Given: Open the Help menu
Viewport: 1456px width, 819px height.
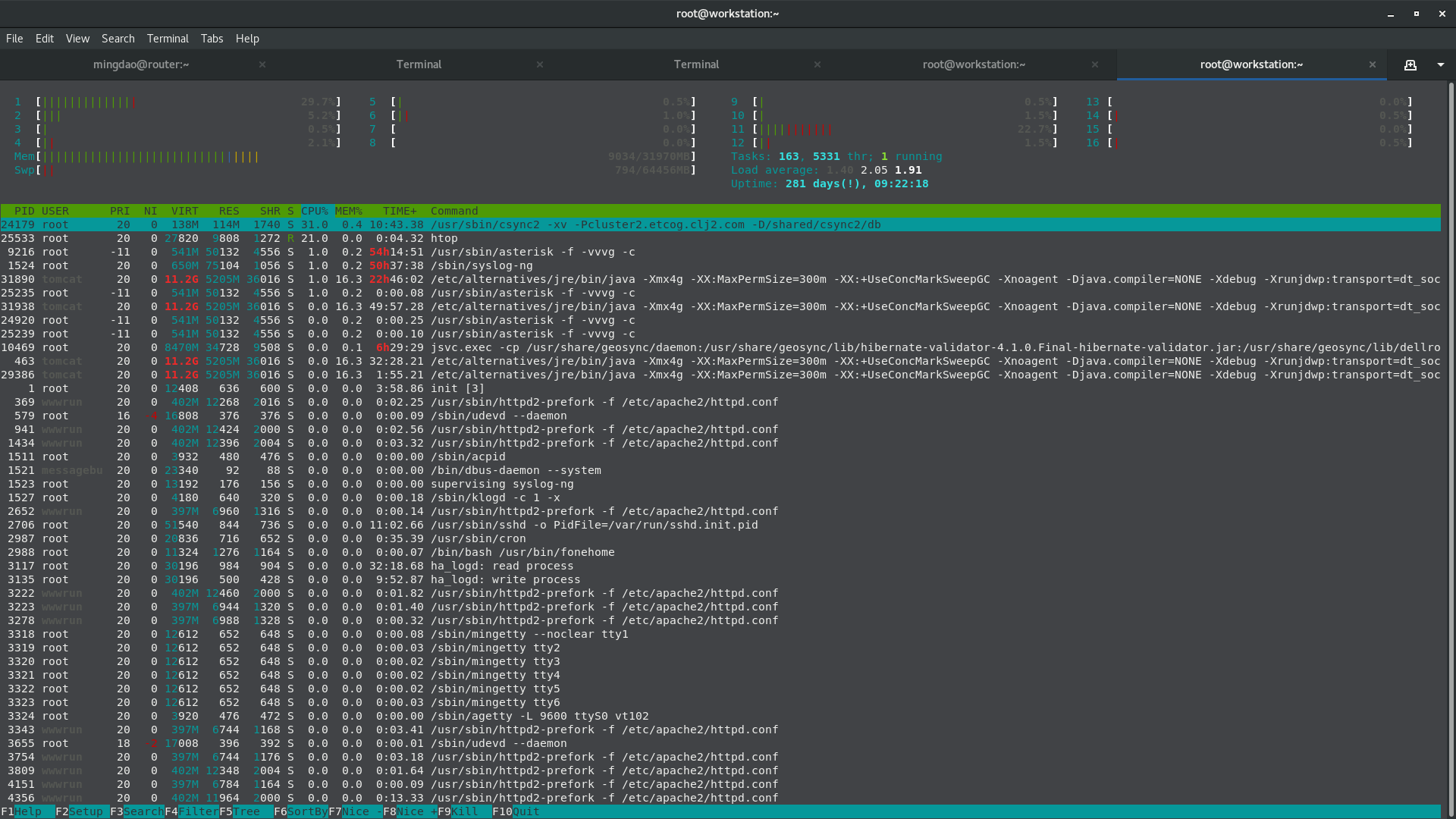Looking at the screenshot, I should 247,39.
